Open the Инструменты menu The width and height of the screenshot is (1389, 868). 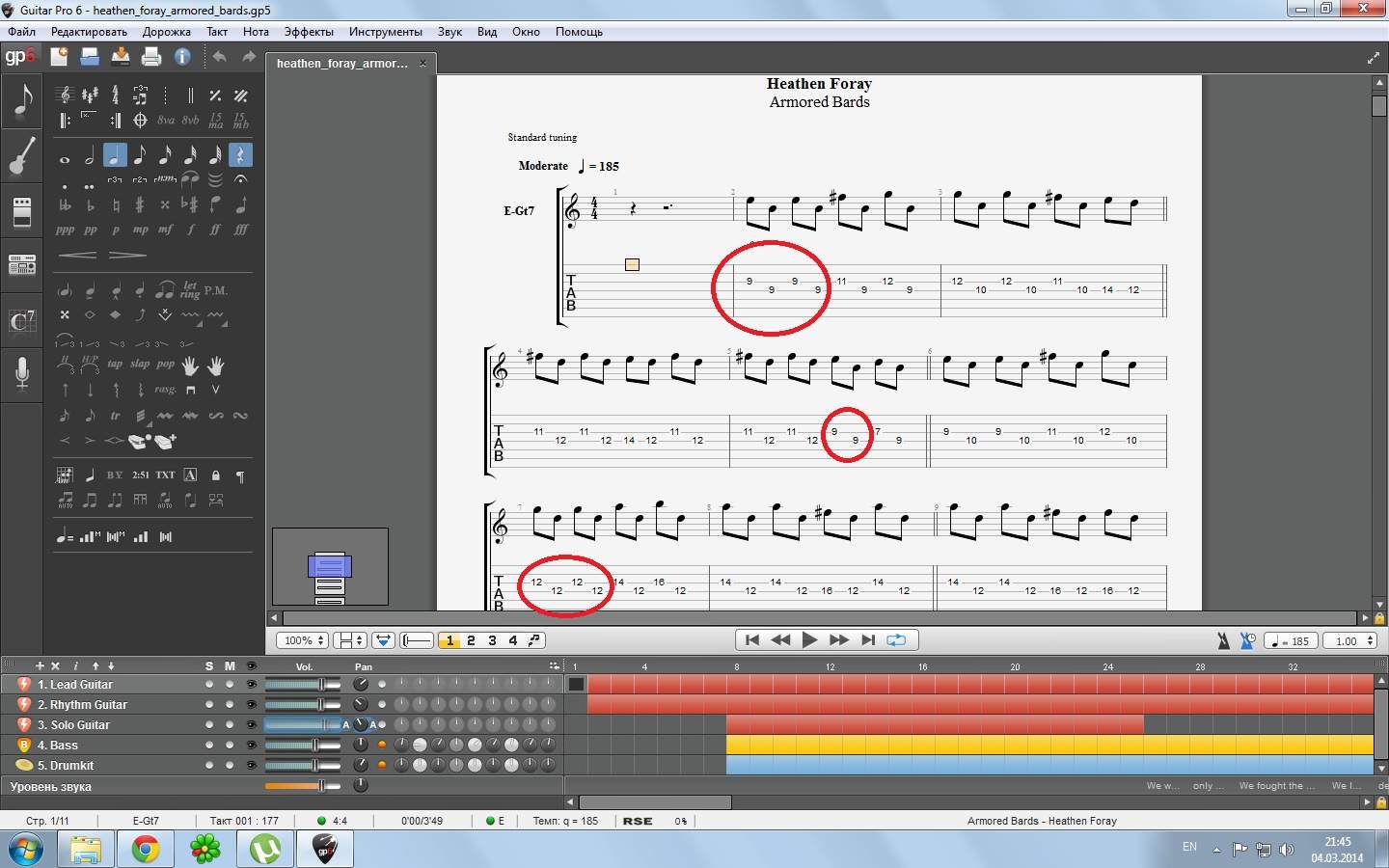point(386,32)
